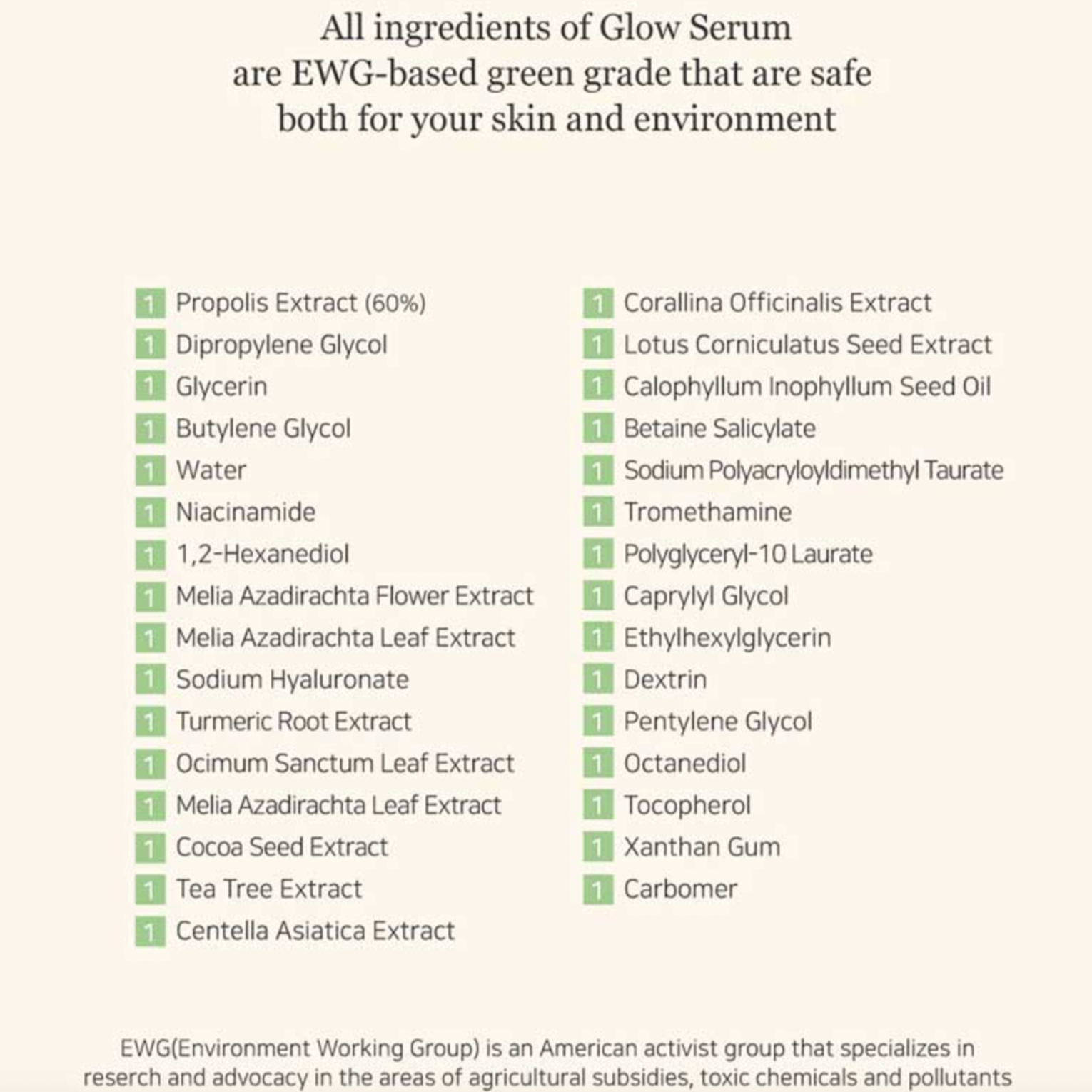
Task: Click the green badge beside Tromethamine
Action: [x=598, y=512]
